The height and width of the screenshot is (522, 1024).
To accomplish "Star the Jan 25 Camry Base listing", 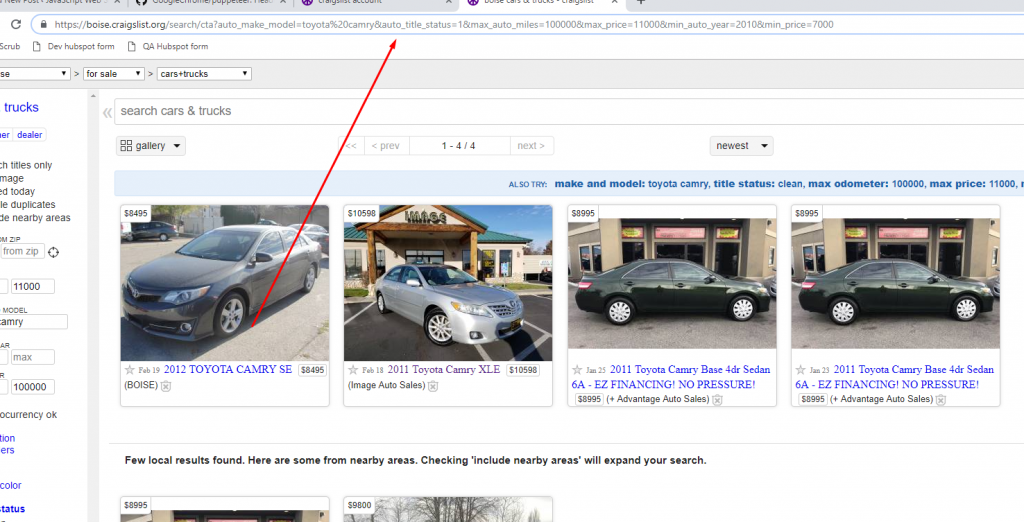I will pos(577,370).
